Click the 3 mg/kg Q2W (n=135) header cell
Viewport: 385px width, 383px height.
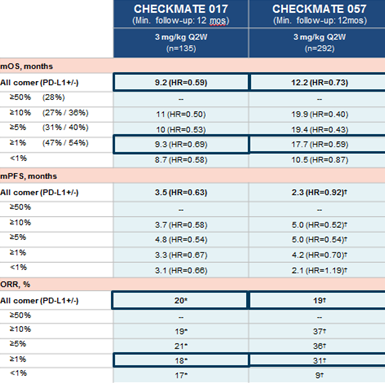point(181,43)
